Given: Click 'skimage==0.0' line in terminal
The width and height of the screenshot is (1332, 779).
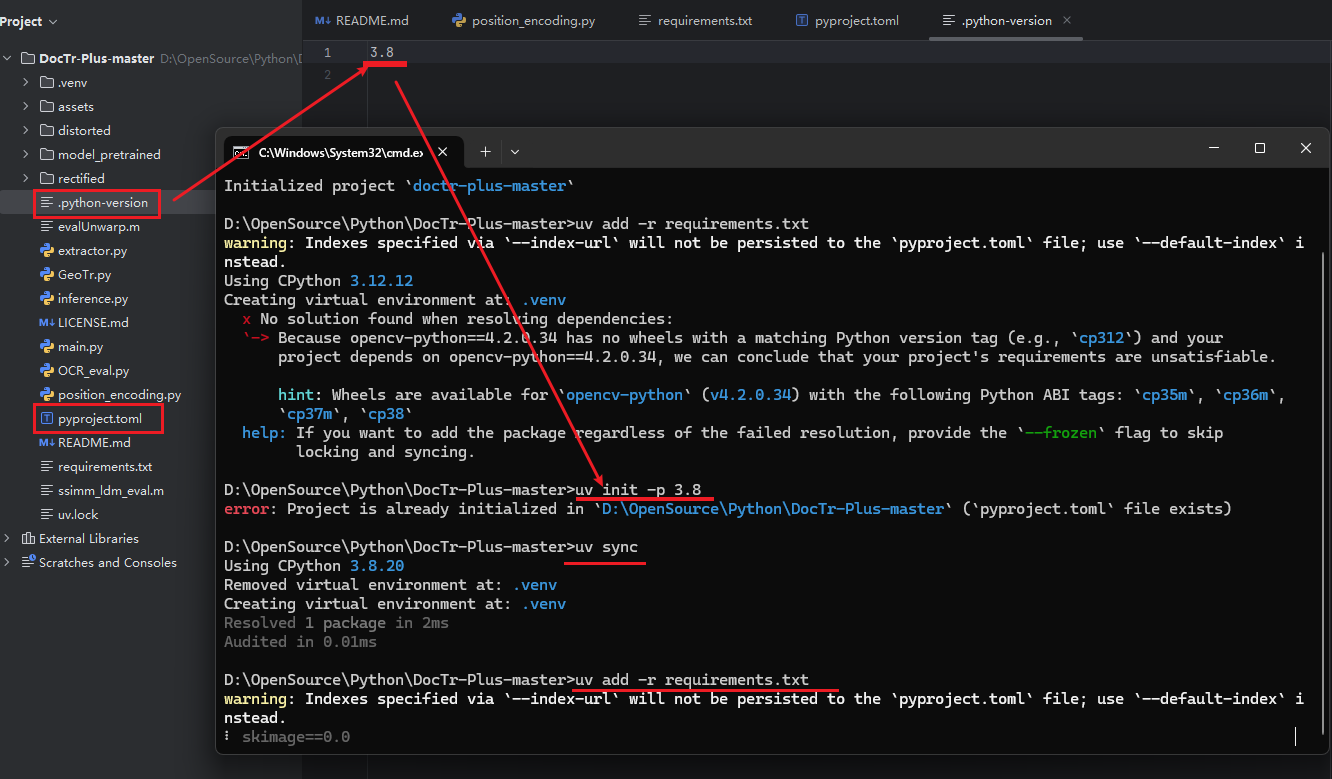Looking at the screenshot, I should (x=296, y=737).
